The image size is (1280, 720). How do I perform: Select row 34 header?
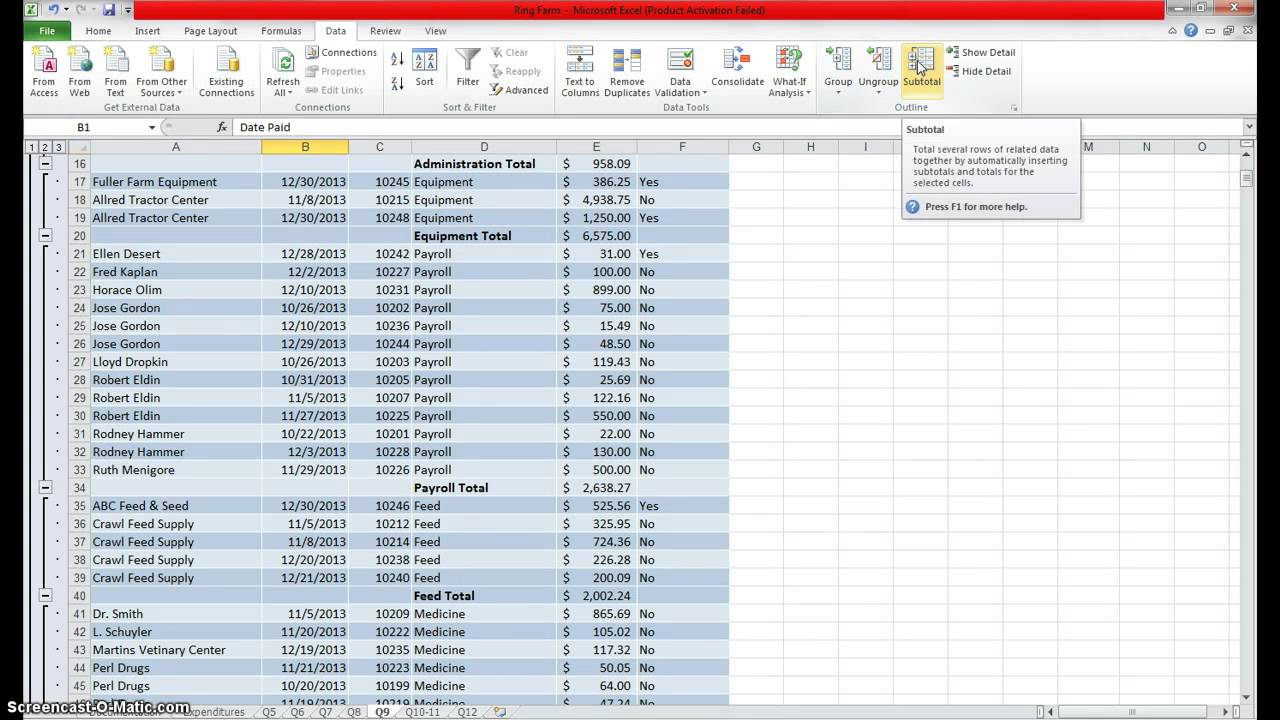tap(80, 487)
